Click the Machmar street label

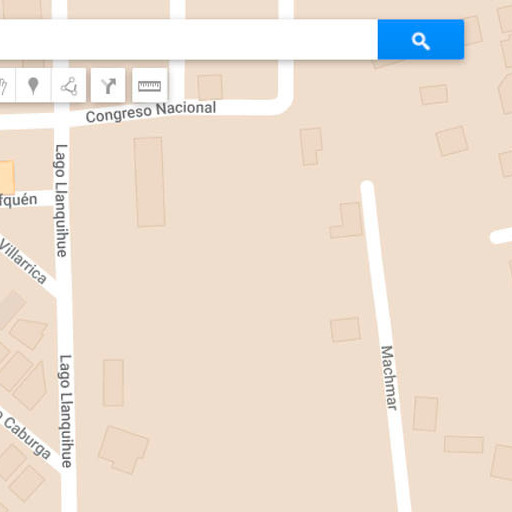point(389,378)
